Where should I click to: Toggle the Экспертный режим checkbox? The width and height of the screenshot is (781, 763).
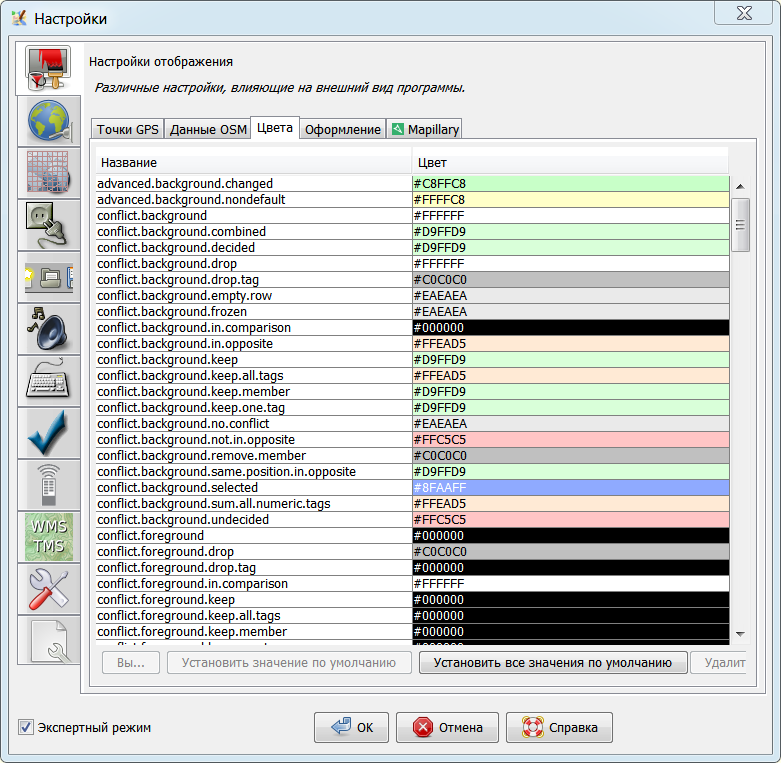pyautogui.click(x=26, y=727)
